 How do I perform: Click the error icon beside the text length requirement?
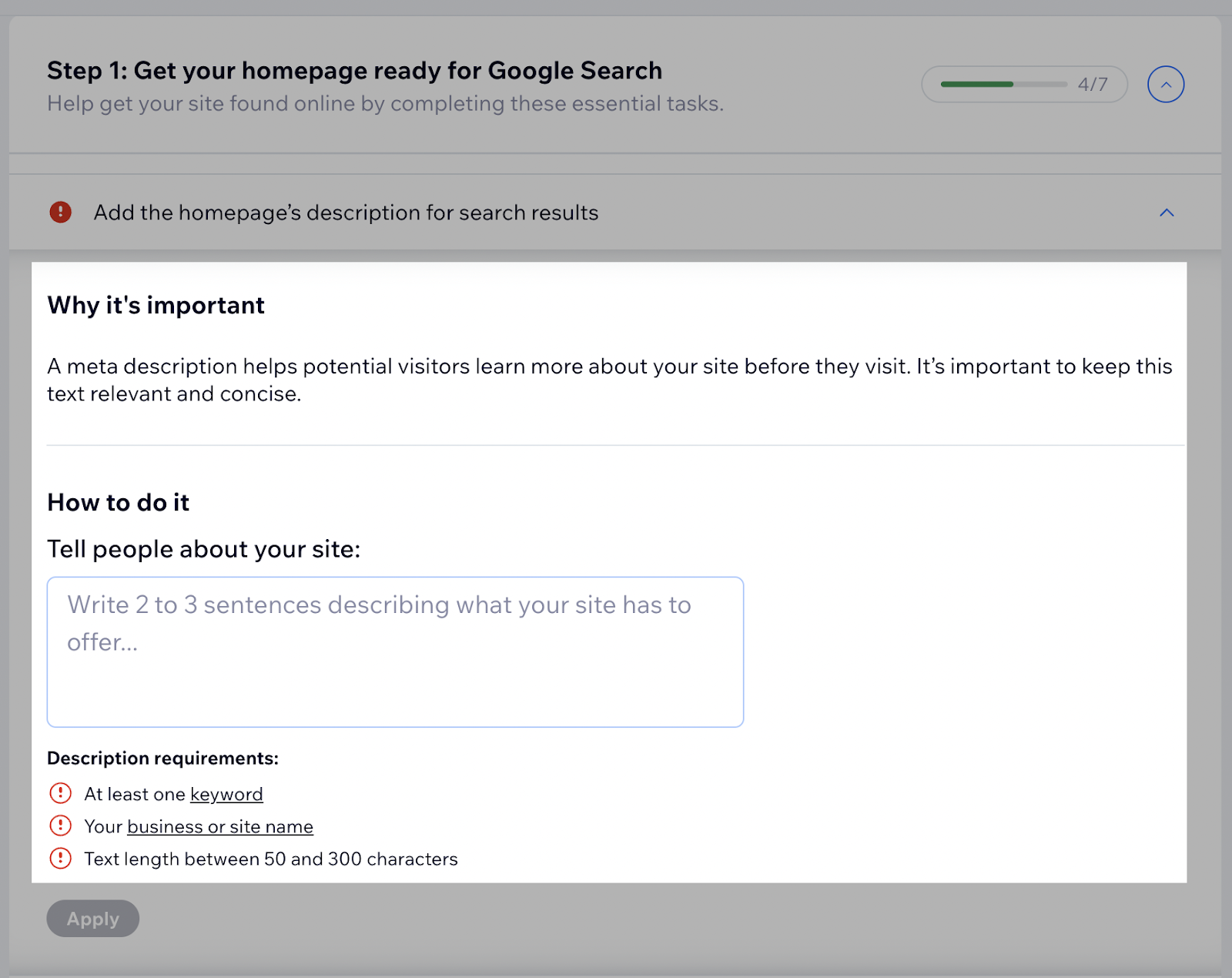pyautogui.click(x=60, y=858)
